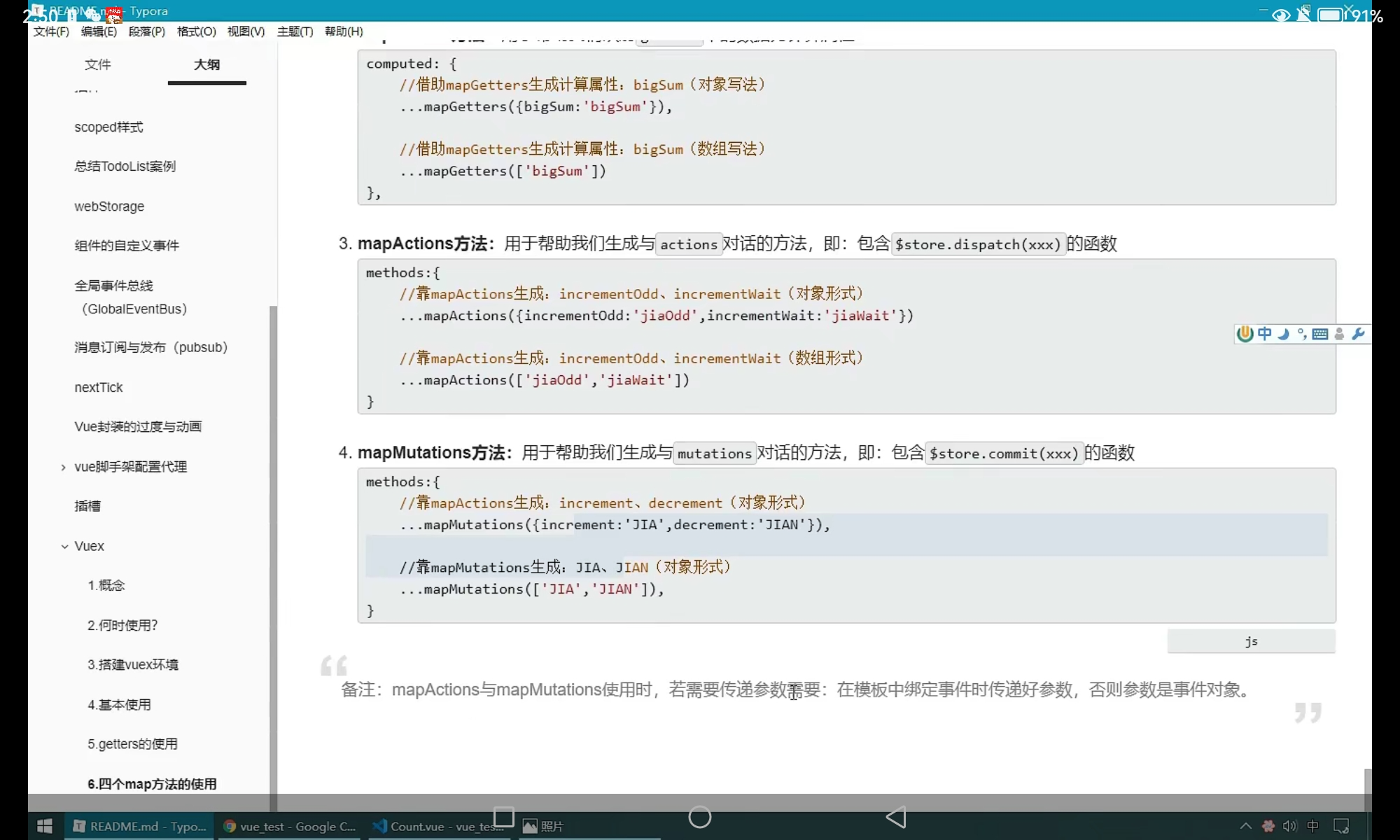1400x840 pixels.
Task: Toggle the half-moon full/half-width icon
Action: [1283, 334]
